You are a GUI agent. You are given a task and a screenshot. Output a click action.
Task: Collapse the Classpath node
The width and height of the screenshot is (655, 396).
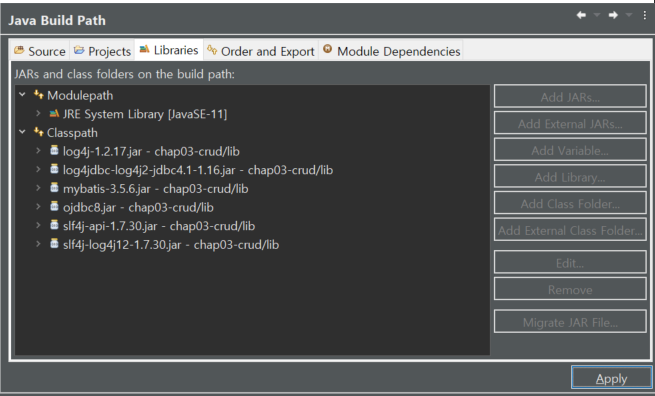(23, 132)
